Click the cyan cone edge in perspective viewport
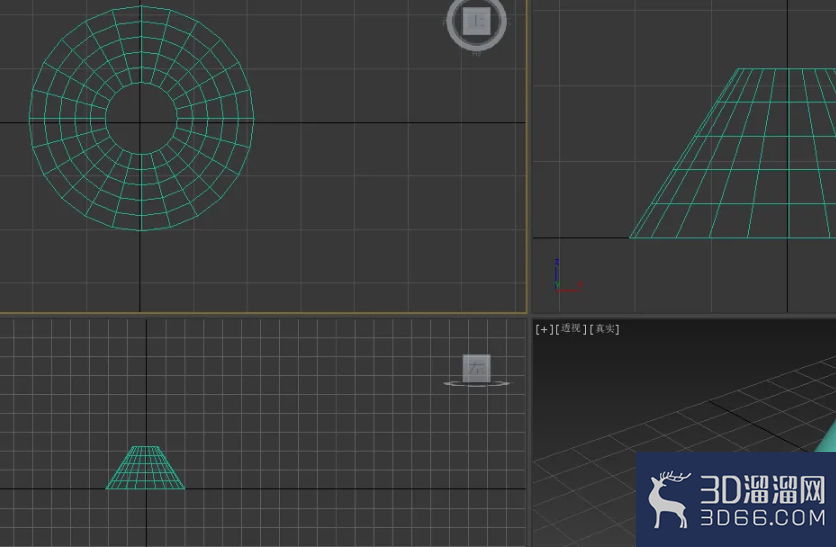This screenshot has height=547, width=836. click(x=826, y=437)
